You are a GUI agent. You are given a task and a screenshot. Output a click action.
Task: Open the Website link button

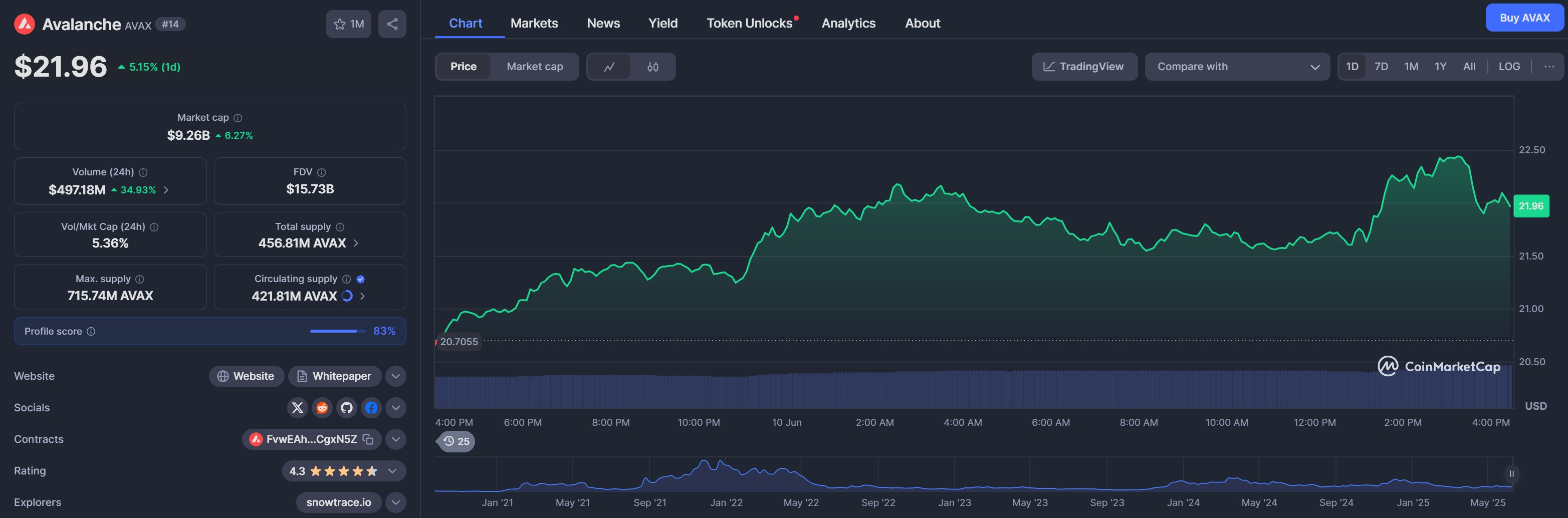pyautogui.click(x=246, y=377)
